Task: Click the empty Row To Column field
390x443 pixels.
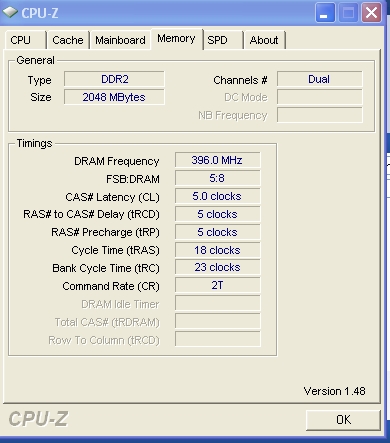Action: [218, 340]
